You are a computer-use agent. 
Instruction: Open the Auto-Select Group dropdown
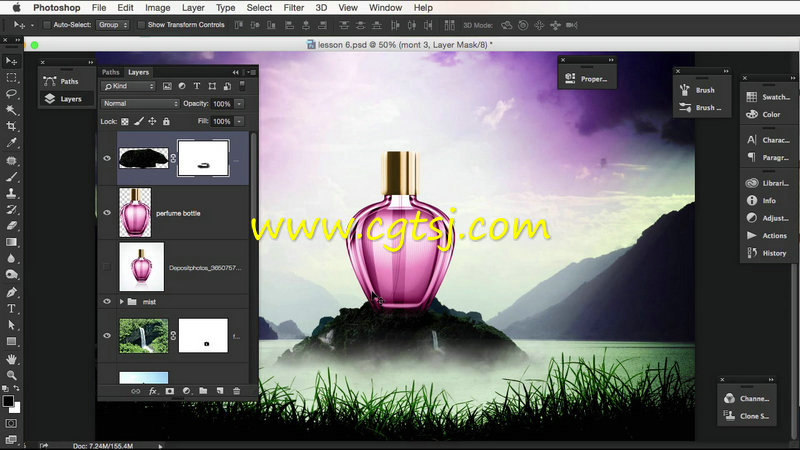112,24
